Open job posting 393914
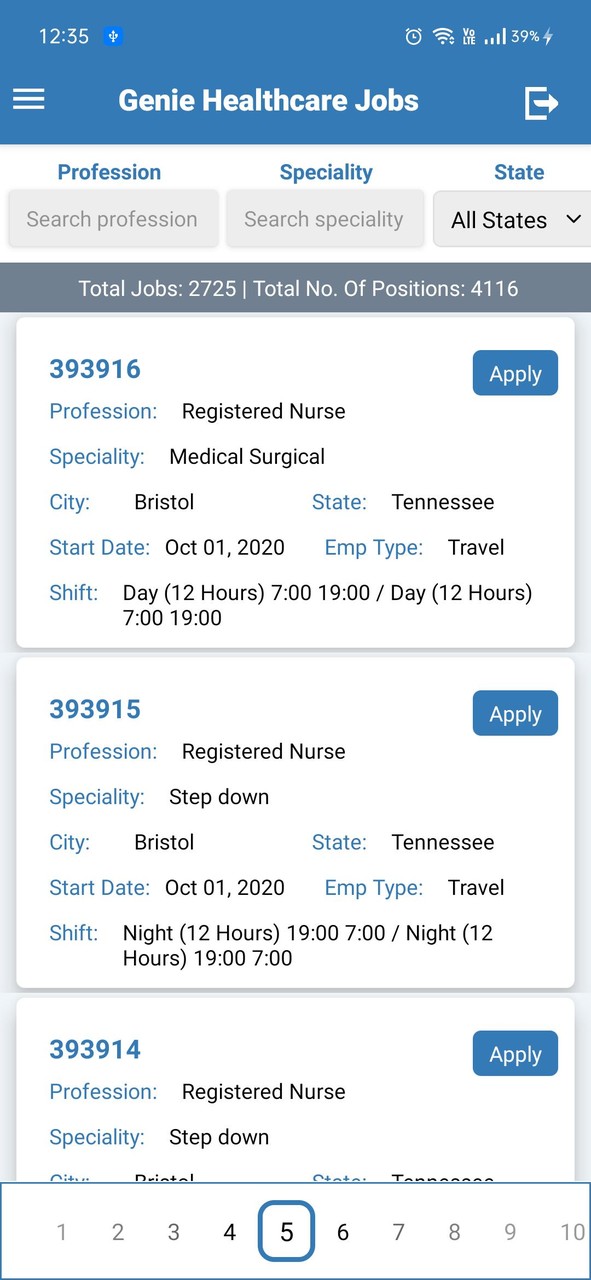Screen dimensions: 591x1280 click(x=94, y=1049)
